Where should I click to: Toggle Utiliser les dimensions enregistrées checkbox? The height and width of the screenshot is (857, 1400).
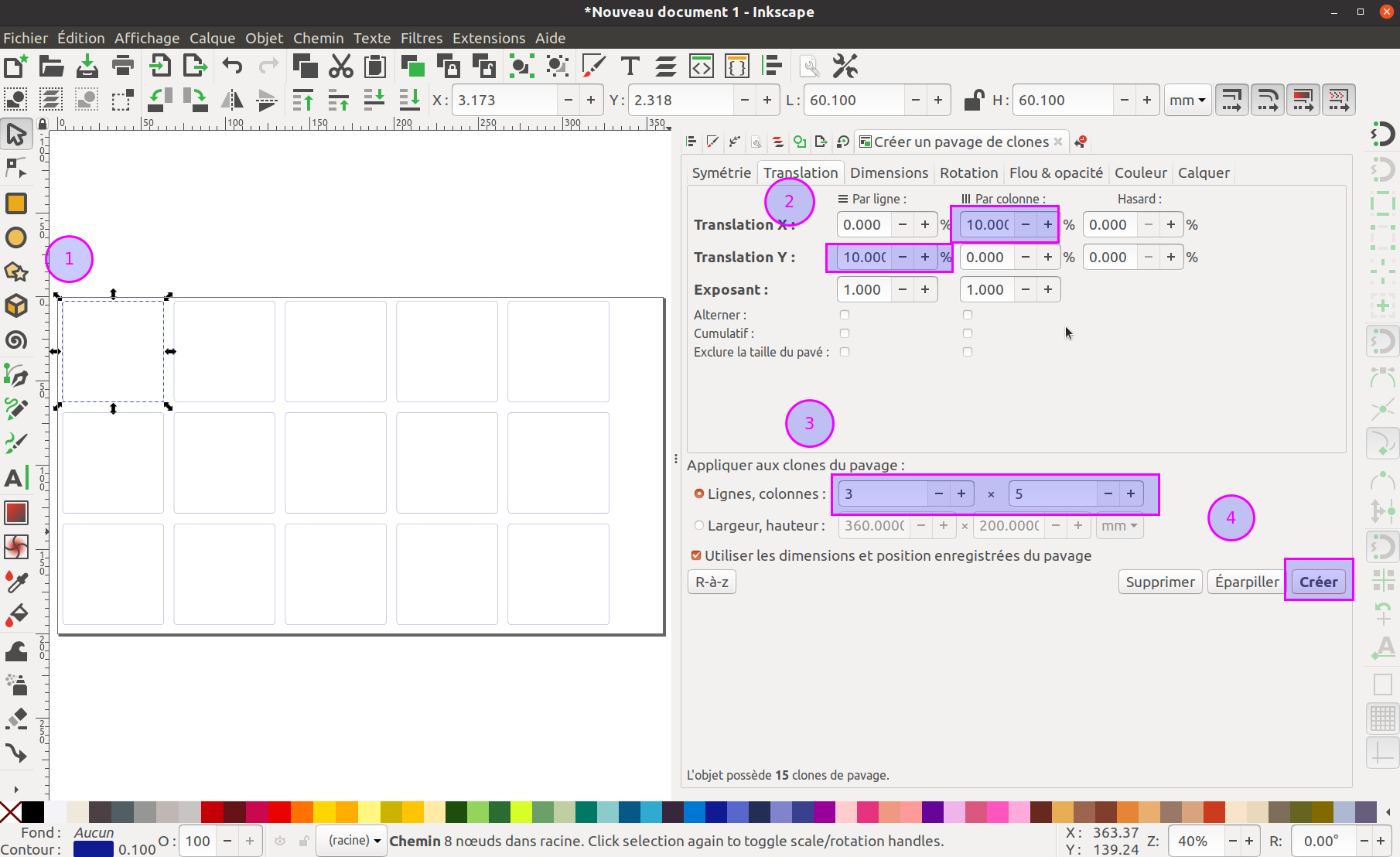(696, 555)
